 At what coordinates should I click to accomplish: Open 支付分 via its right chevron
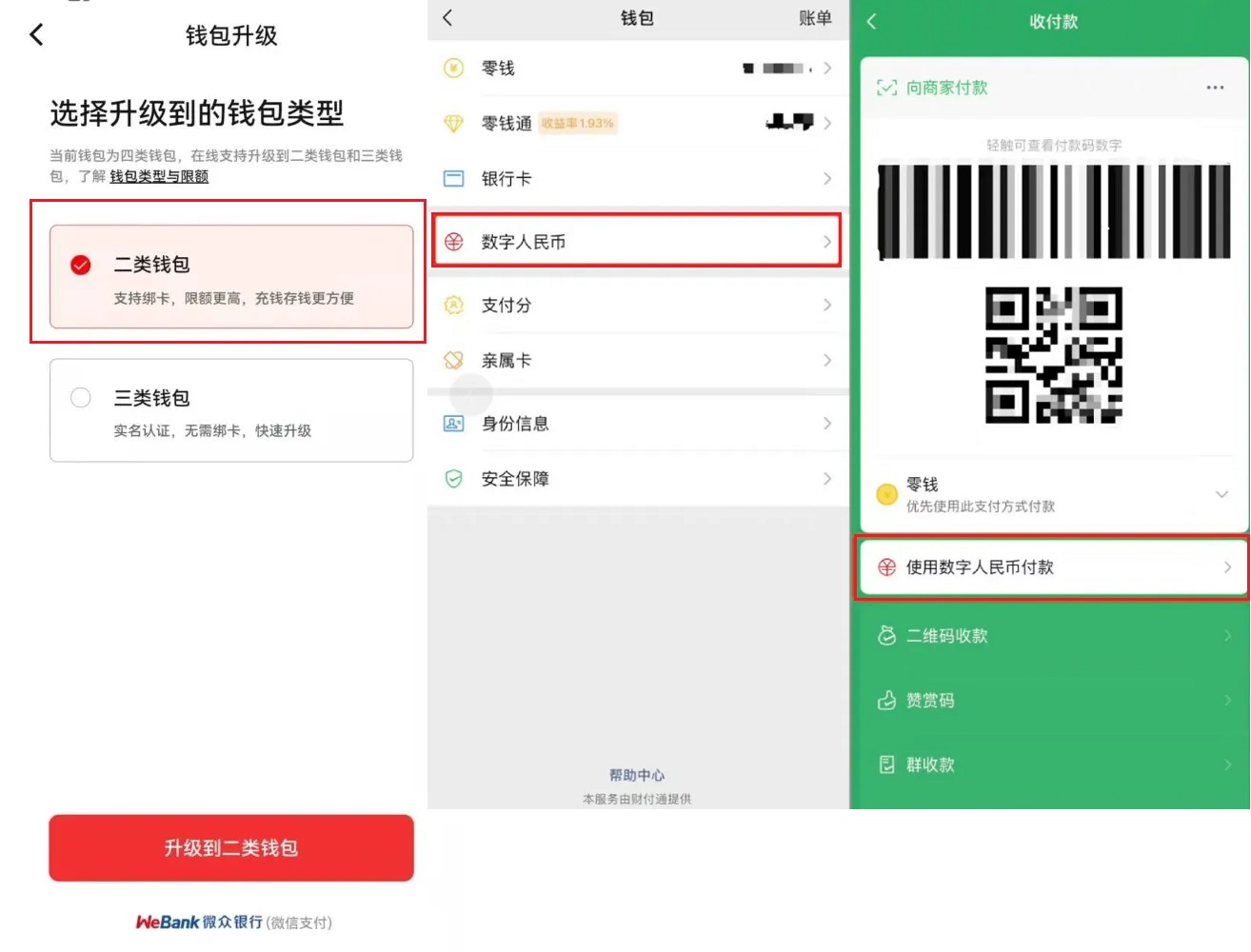[827, 305]
